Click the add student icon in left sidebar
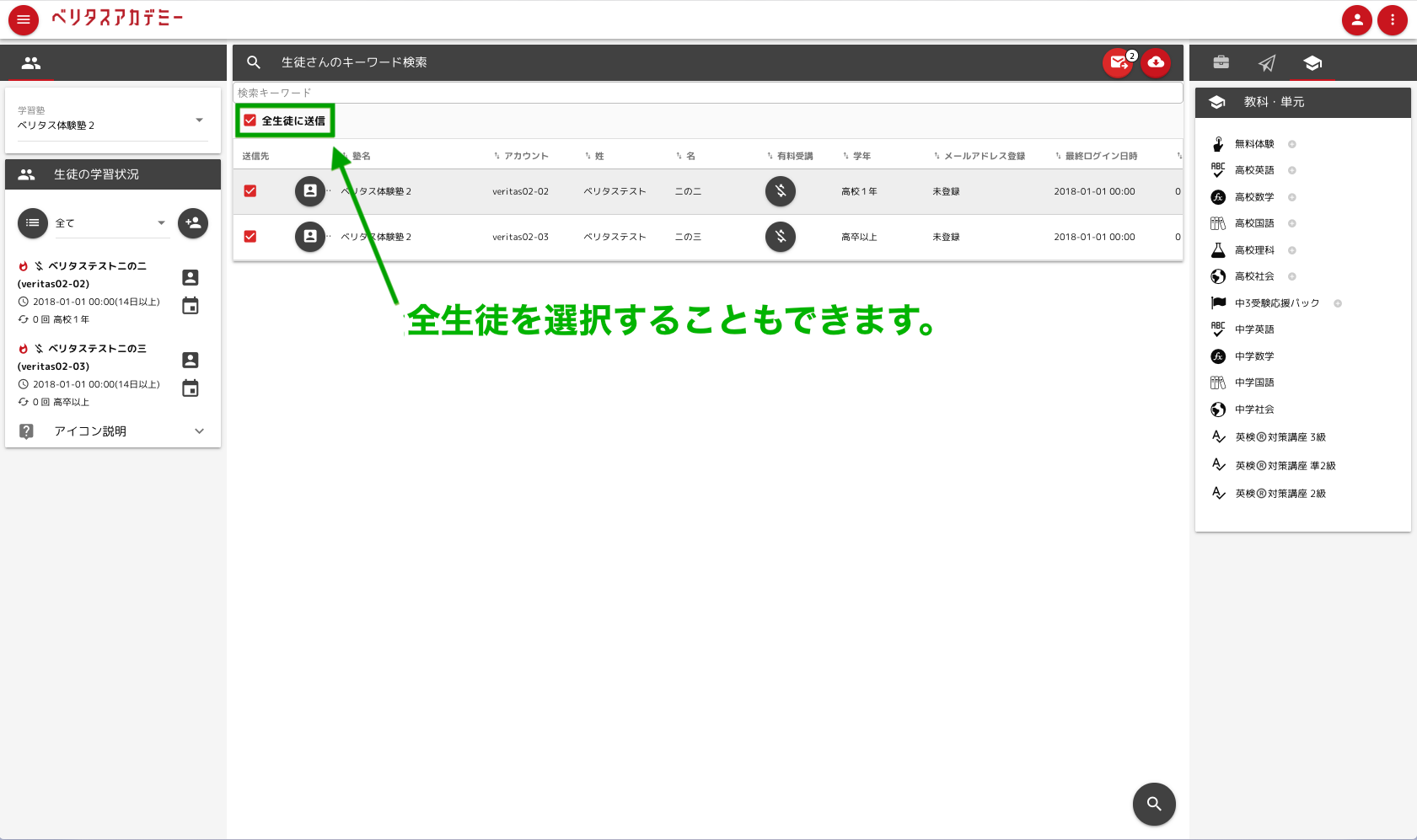 tap(192, 223)
